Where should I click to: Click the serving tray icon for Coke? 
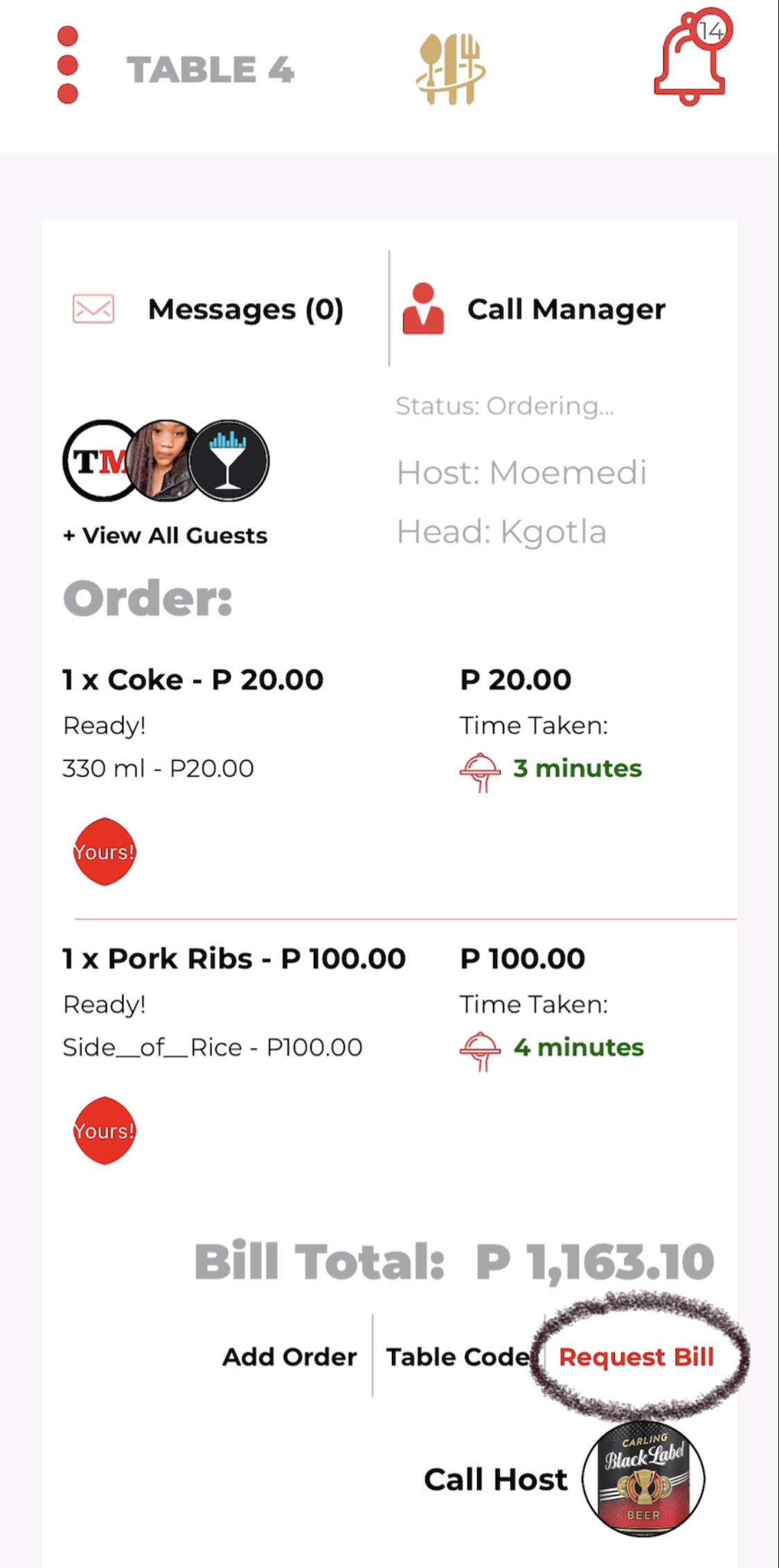click(480, 771)
